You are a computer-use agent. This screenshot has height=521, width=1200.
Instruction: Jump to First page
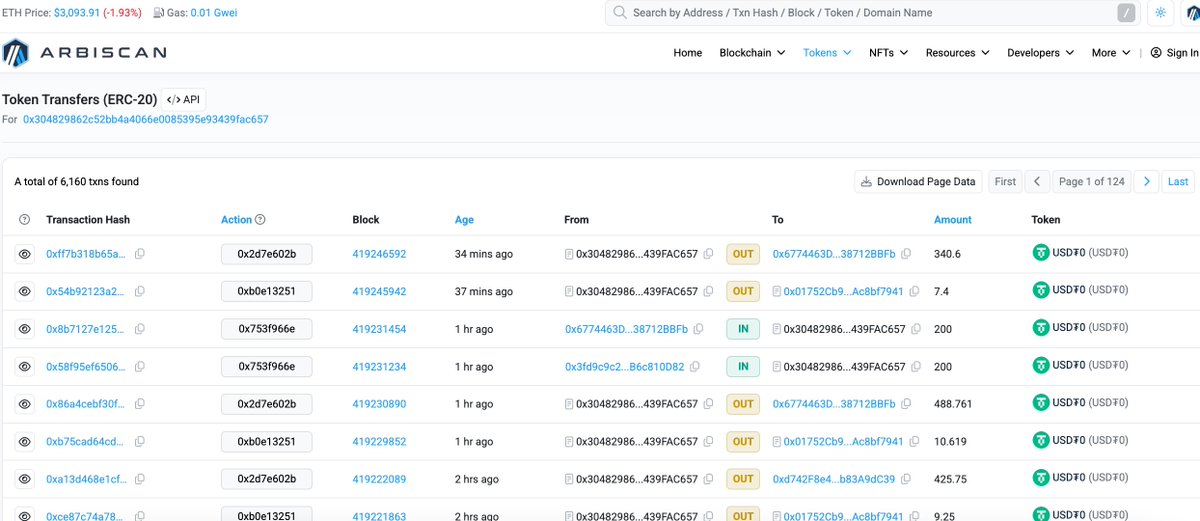point(1005,182)
